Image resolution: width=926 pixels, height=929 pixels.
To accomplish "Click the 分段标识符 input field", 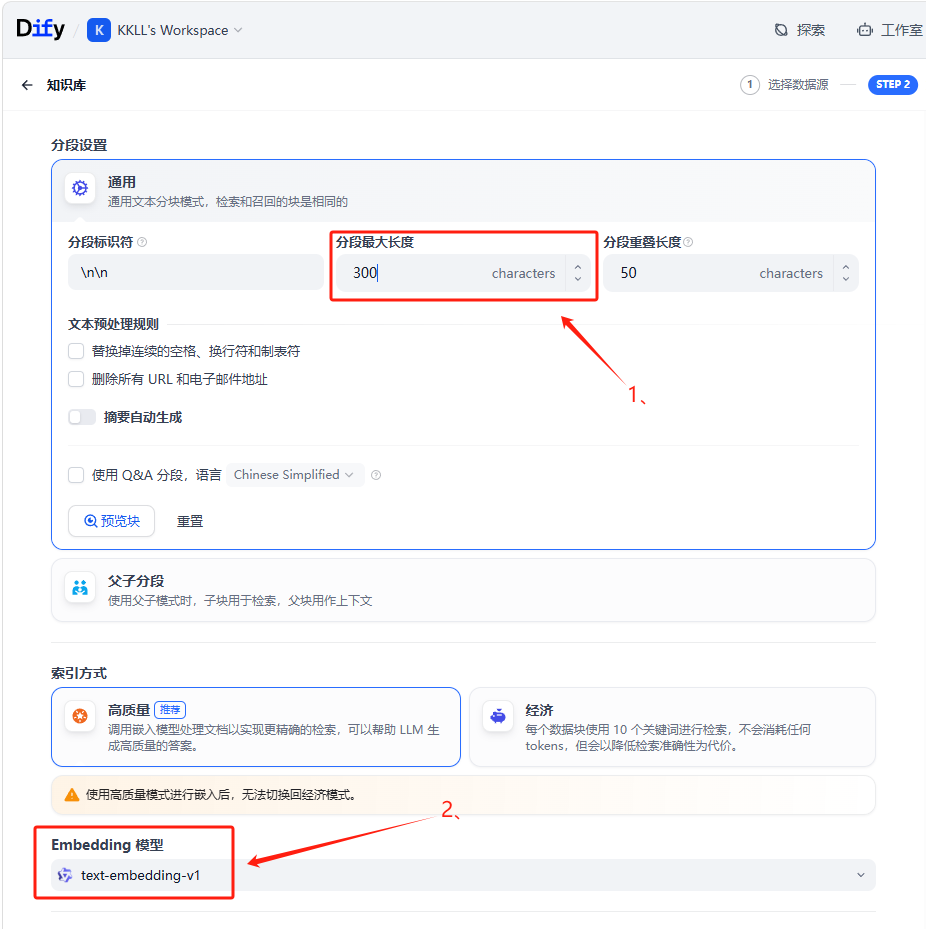I will [x=196, y=272].
